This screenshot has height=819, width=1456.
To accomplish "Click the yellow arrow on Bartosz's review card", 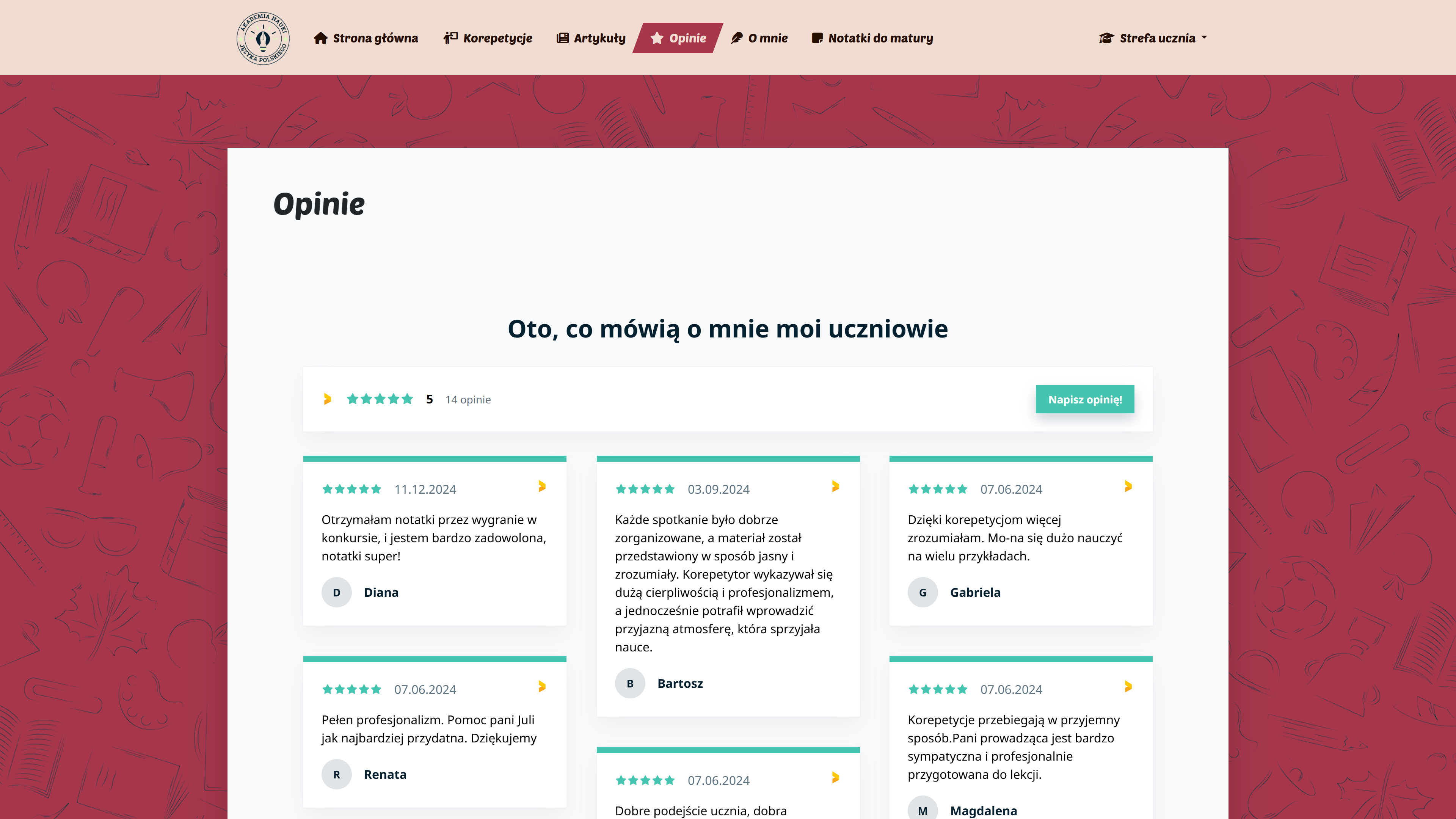I will point(836,485).
